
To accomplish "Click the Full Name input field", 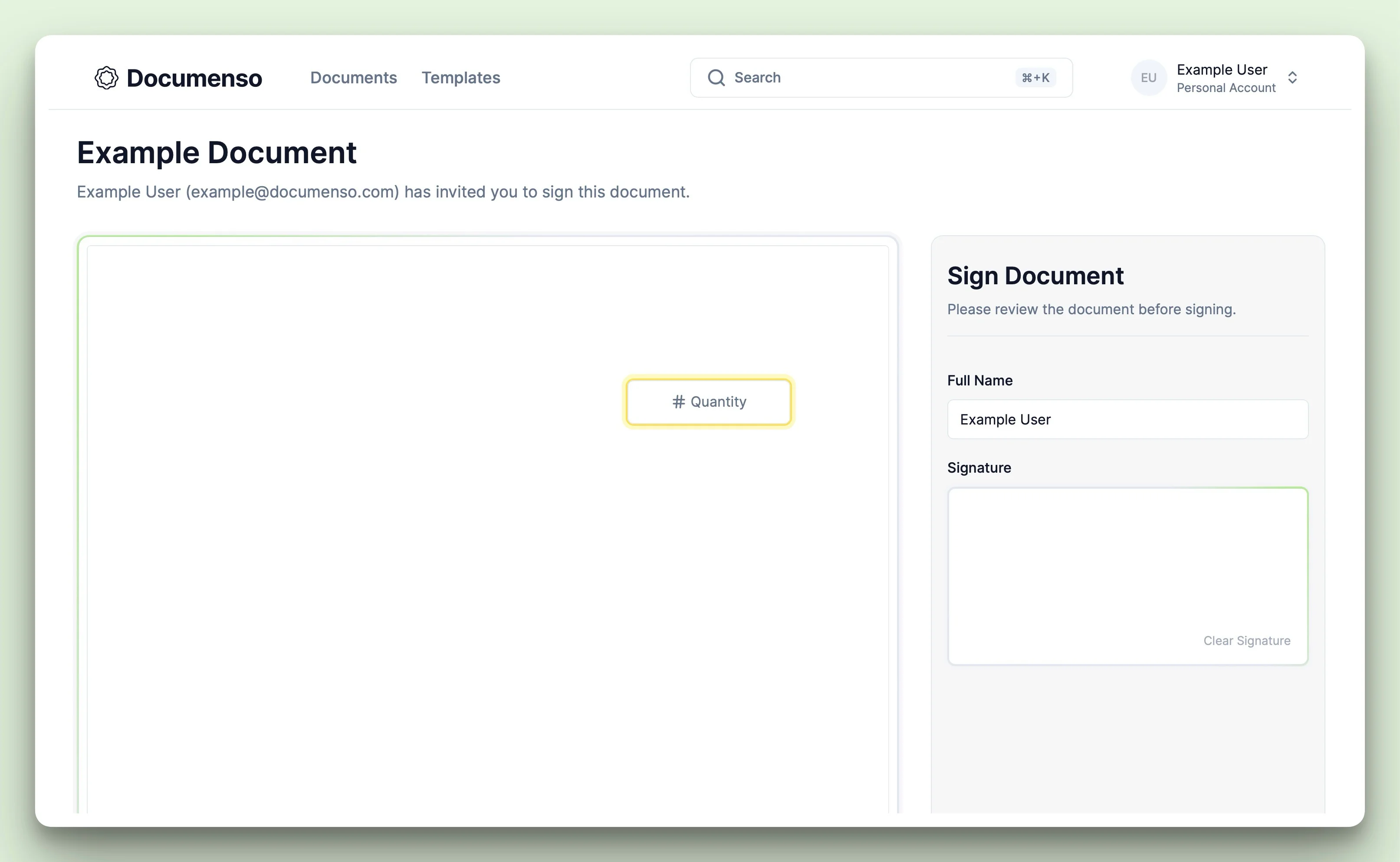I will [1127, 418].
